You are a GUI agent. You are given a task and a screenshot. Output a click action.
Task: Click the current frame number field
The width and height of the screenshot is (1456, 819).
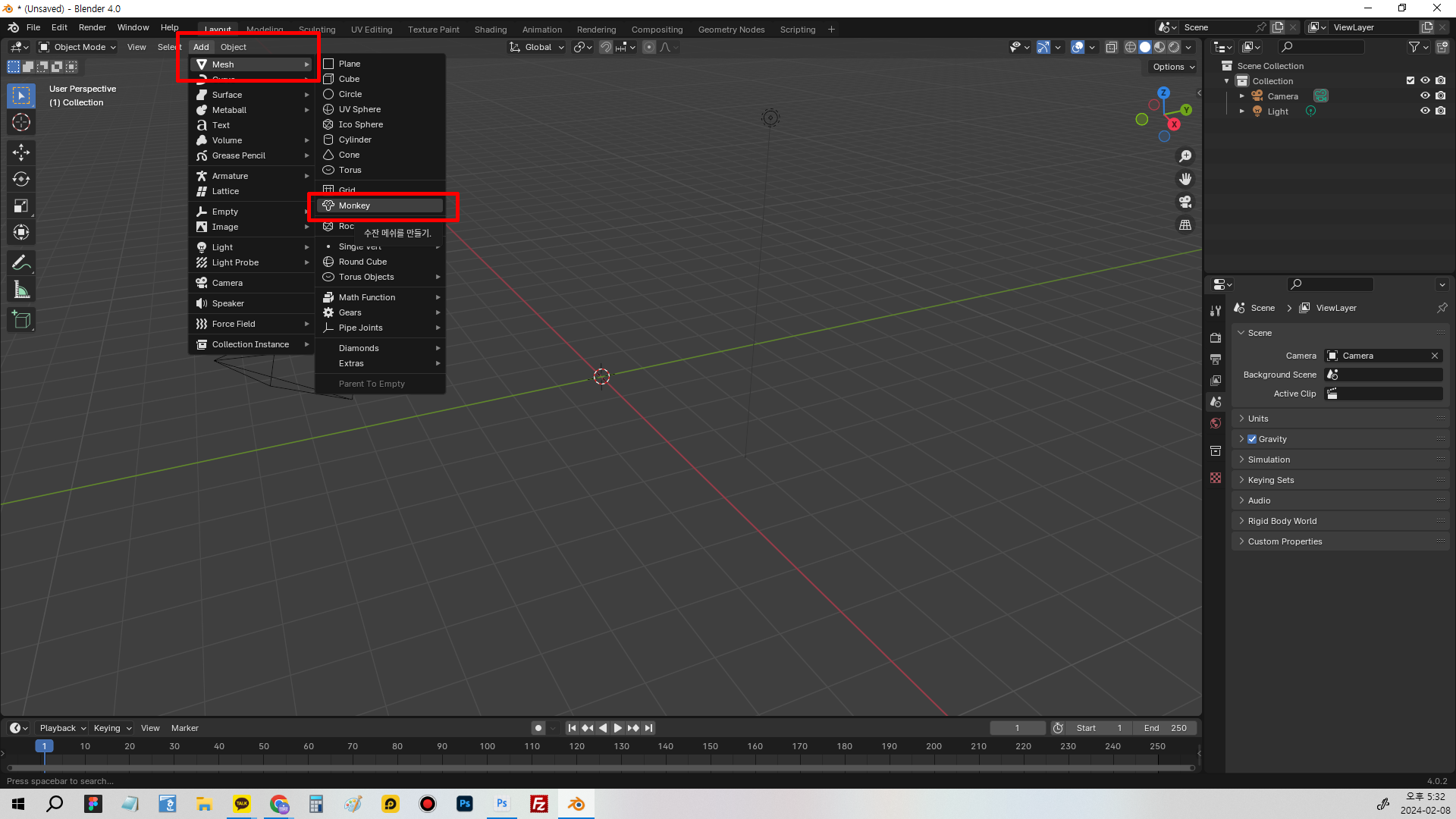(x=1018, y=728)
